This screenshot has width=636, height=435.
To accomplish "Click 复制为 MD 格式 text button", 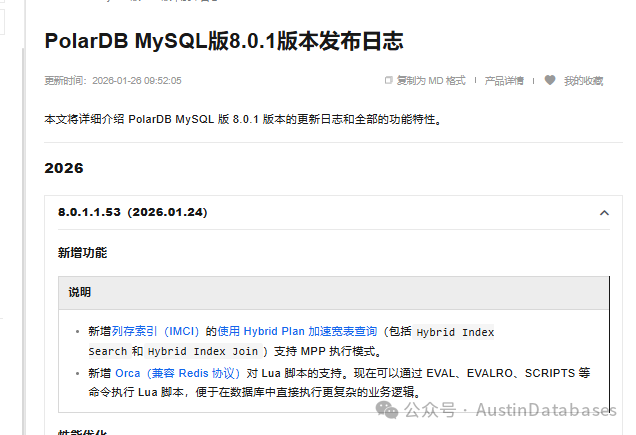I will [x=431, y=81].
